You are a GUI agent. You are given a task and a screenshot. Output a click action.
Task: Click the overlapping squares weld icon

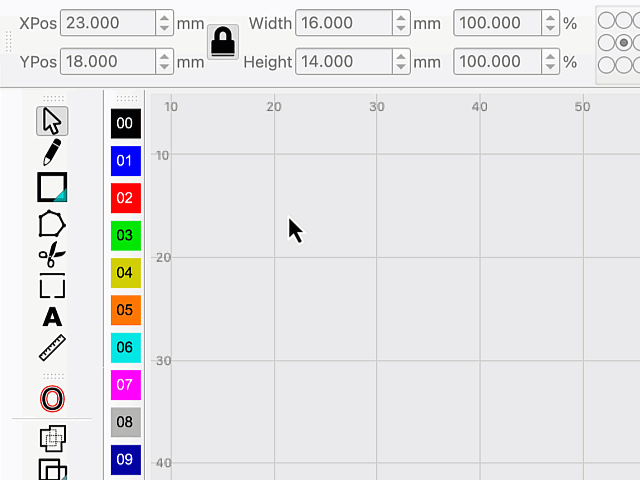coord(52,437)
